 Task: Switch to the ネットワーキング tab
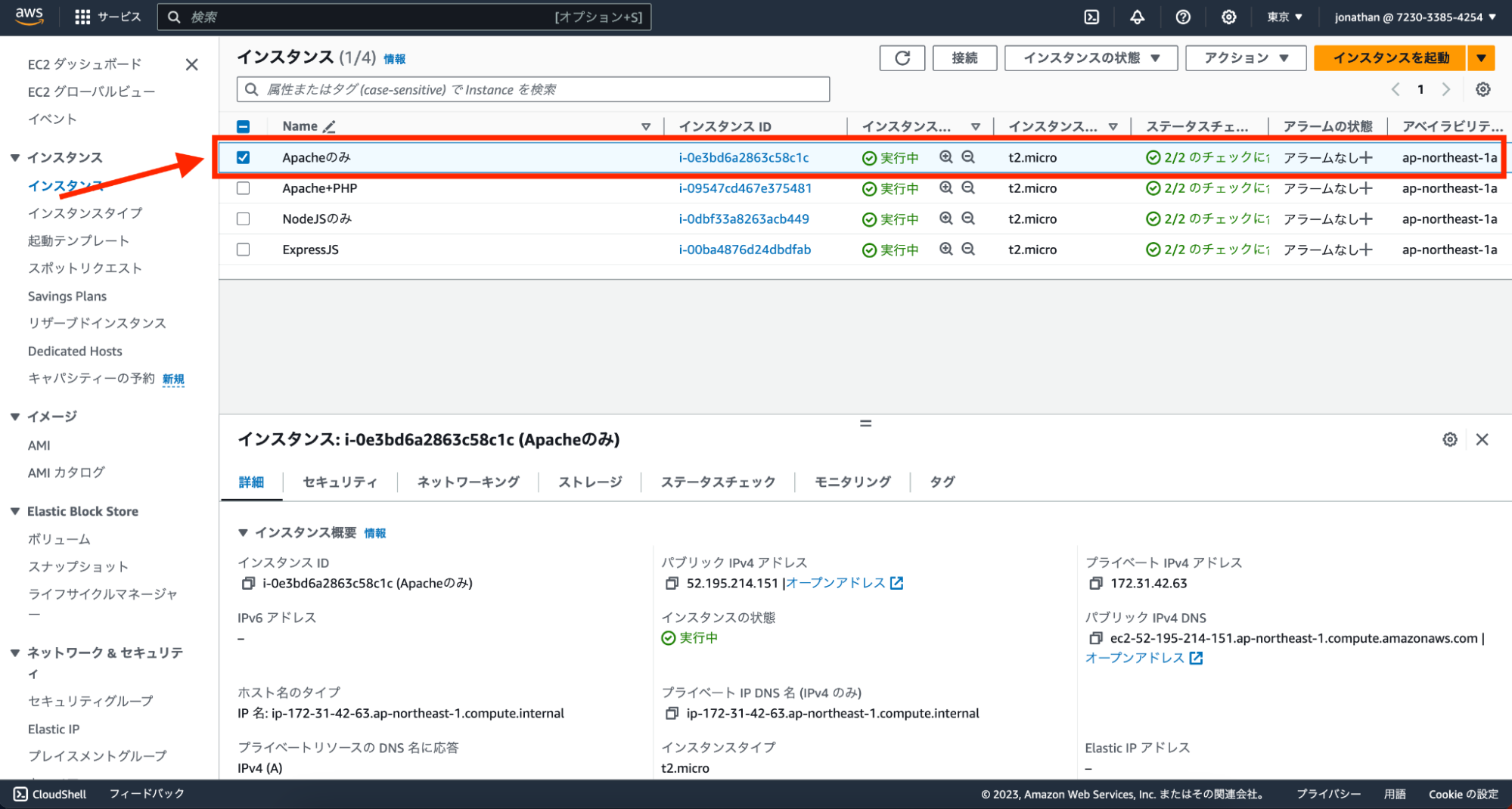(468, 482)
